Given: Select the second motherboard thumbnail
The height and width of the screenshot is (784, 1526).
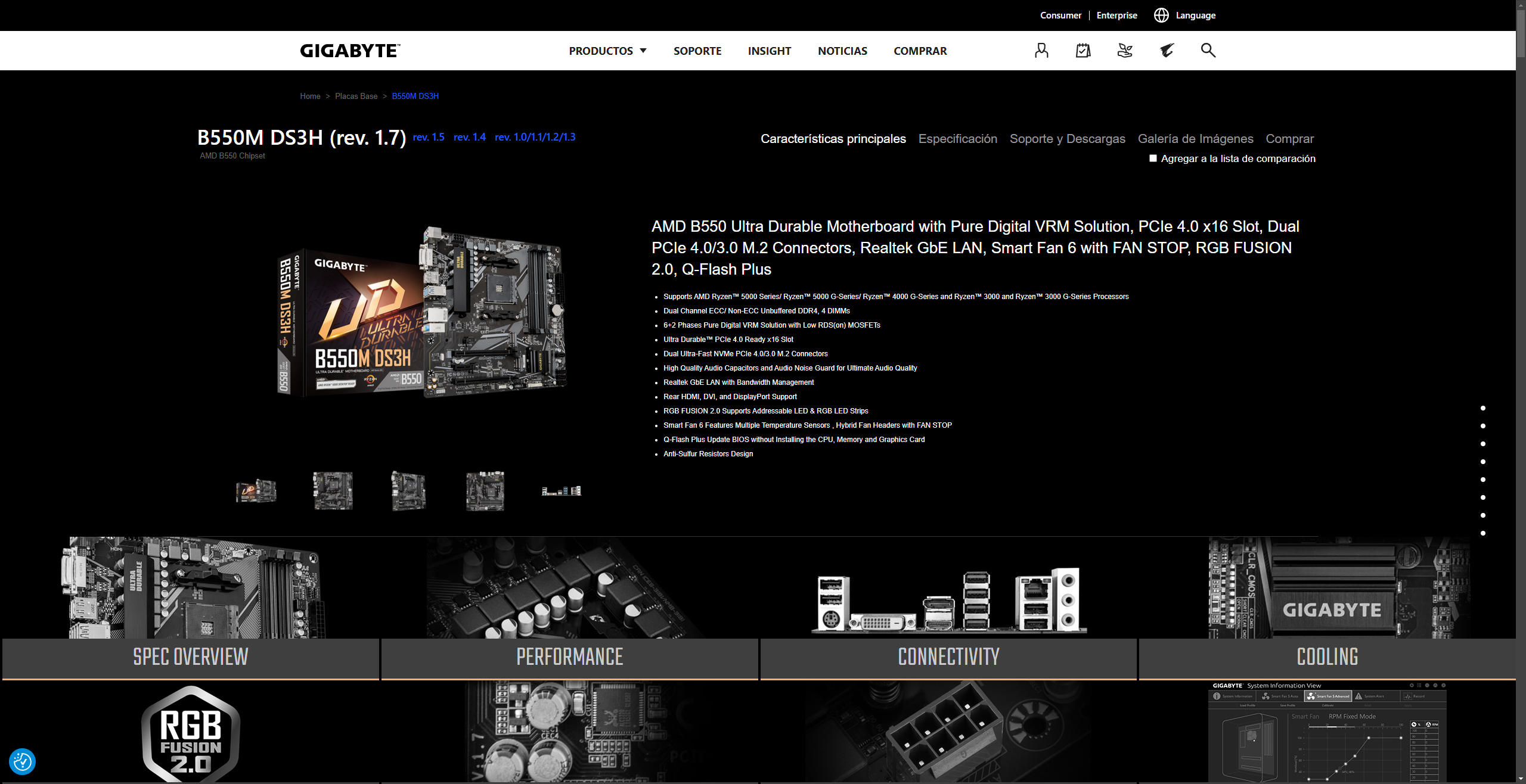Looking at the screenshot, I should (333, 491).
